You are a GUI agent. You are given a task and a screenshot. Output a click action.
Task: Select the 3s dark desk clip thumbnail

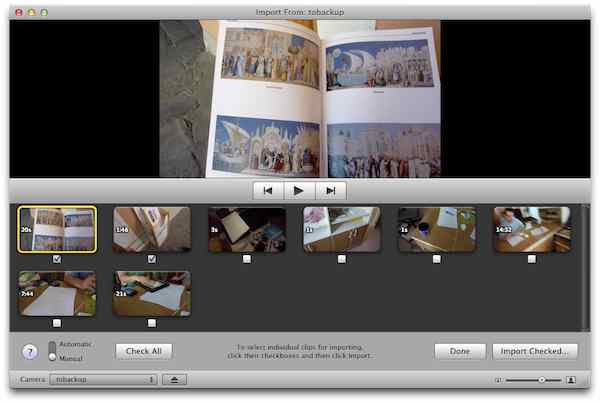247,229
